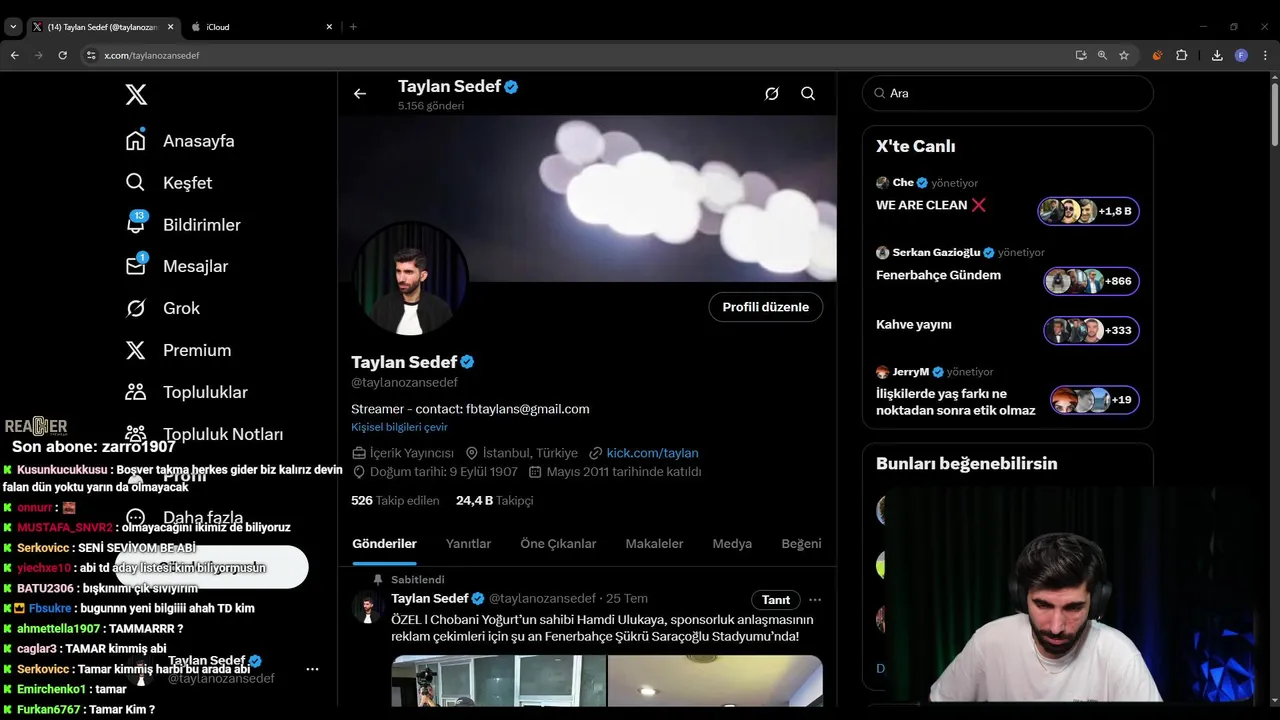Viewport: 1280px width, 720px height.
Task: Open account switcher more menu
Action: (312, 669)
